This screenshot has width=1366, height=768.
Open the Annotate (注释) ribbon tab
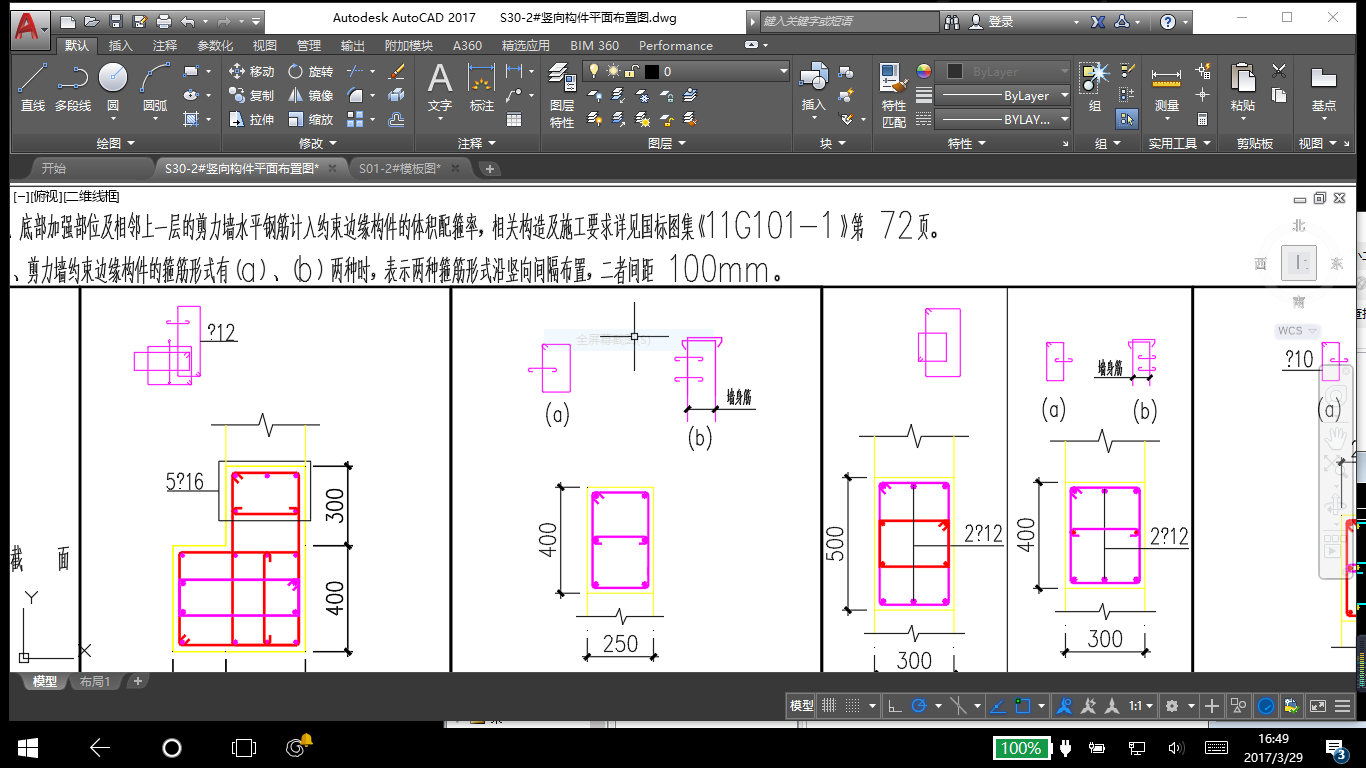click(165, 45)
